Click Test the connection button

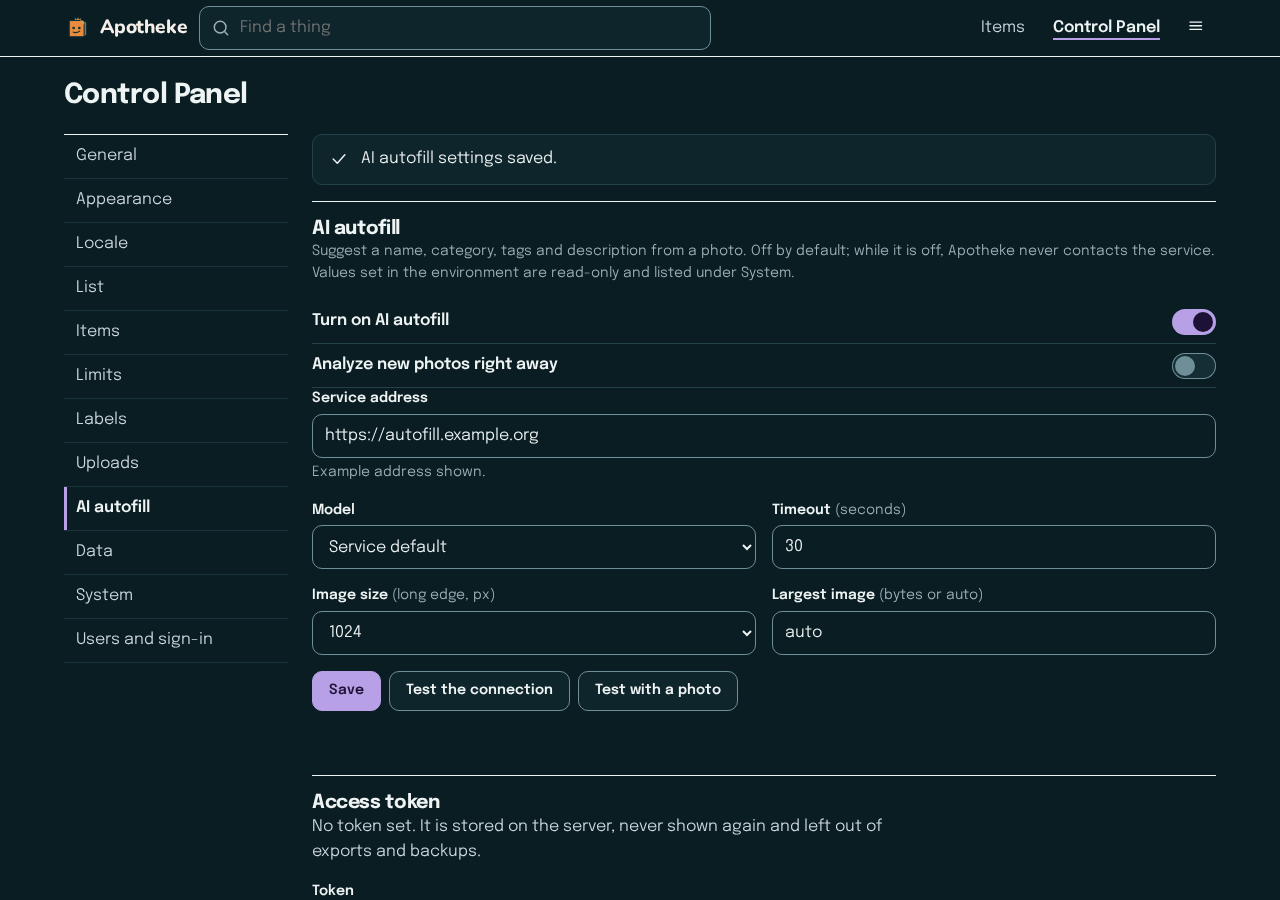point(479,691)
